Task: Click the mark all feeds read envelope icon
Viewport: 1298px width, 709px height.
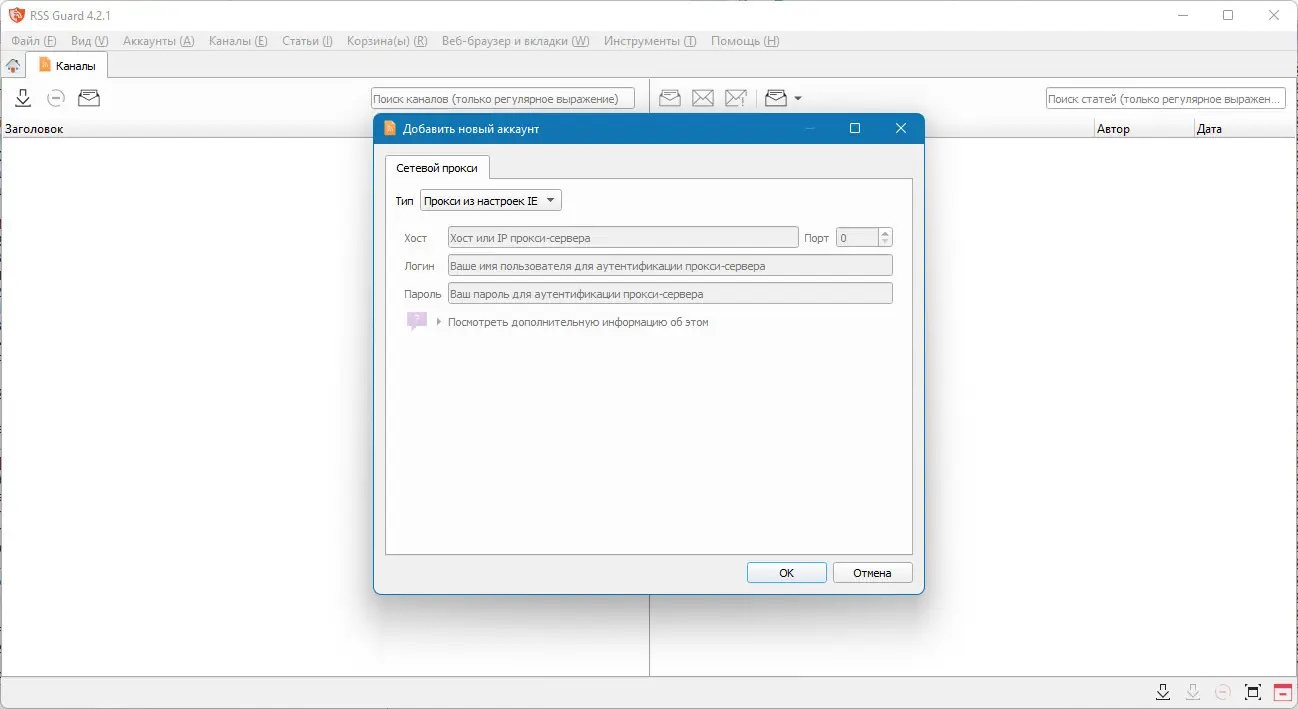Action: (89, 98)
